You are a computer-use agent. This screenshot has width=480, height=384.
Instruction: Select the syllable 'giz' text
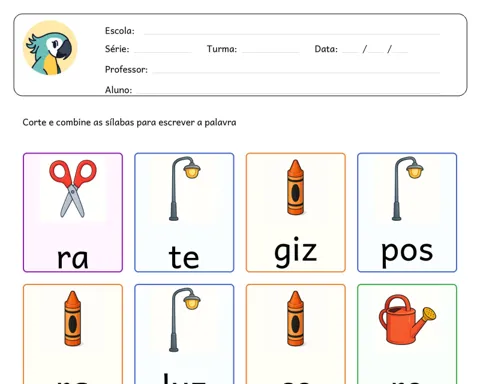[x=295, y=252]
